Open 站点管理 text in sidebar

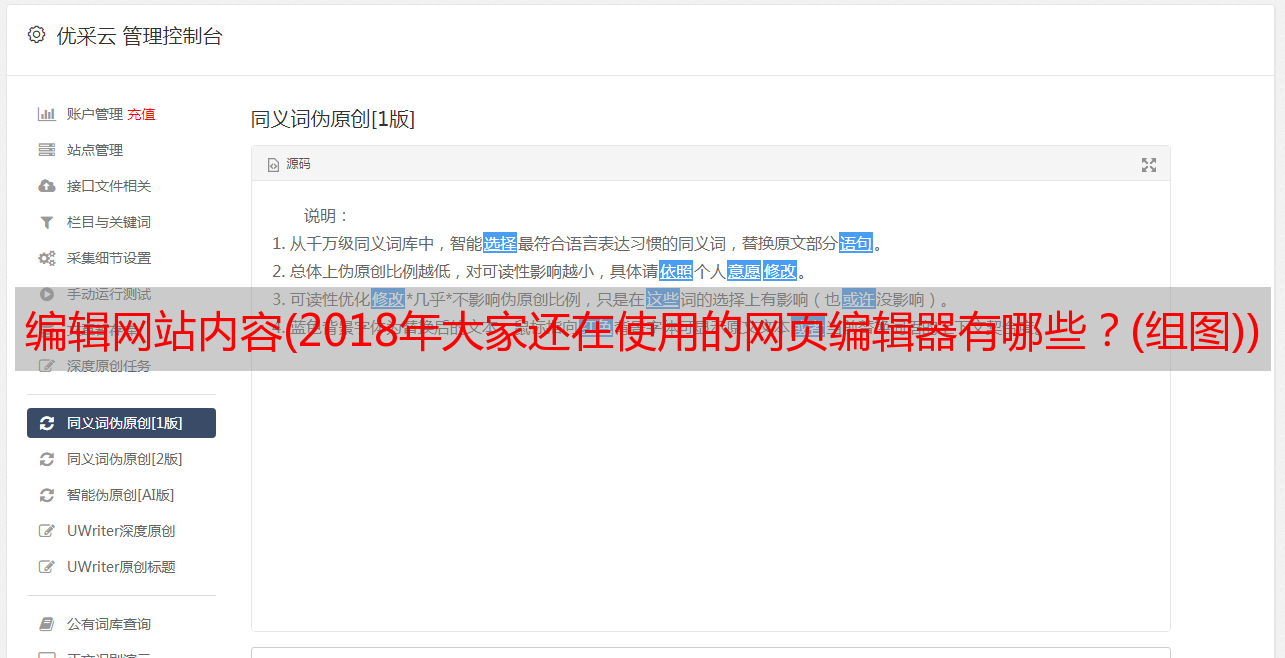pos(95,150)
